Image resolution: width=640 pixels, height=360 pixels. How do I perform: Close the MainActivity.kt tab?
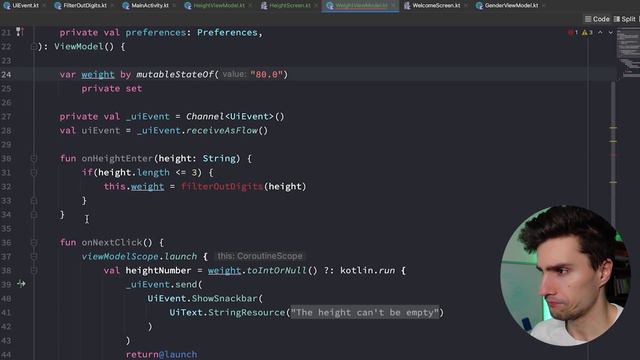tap(174, 6)
